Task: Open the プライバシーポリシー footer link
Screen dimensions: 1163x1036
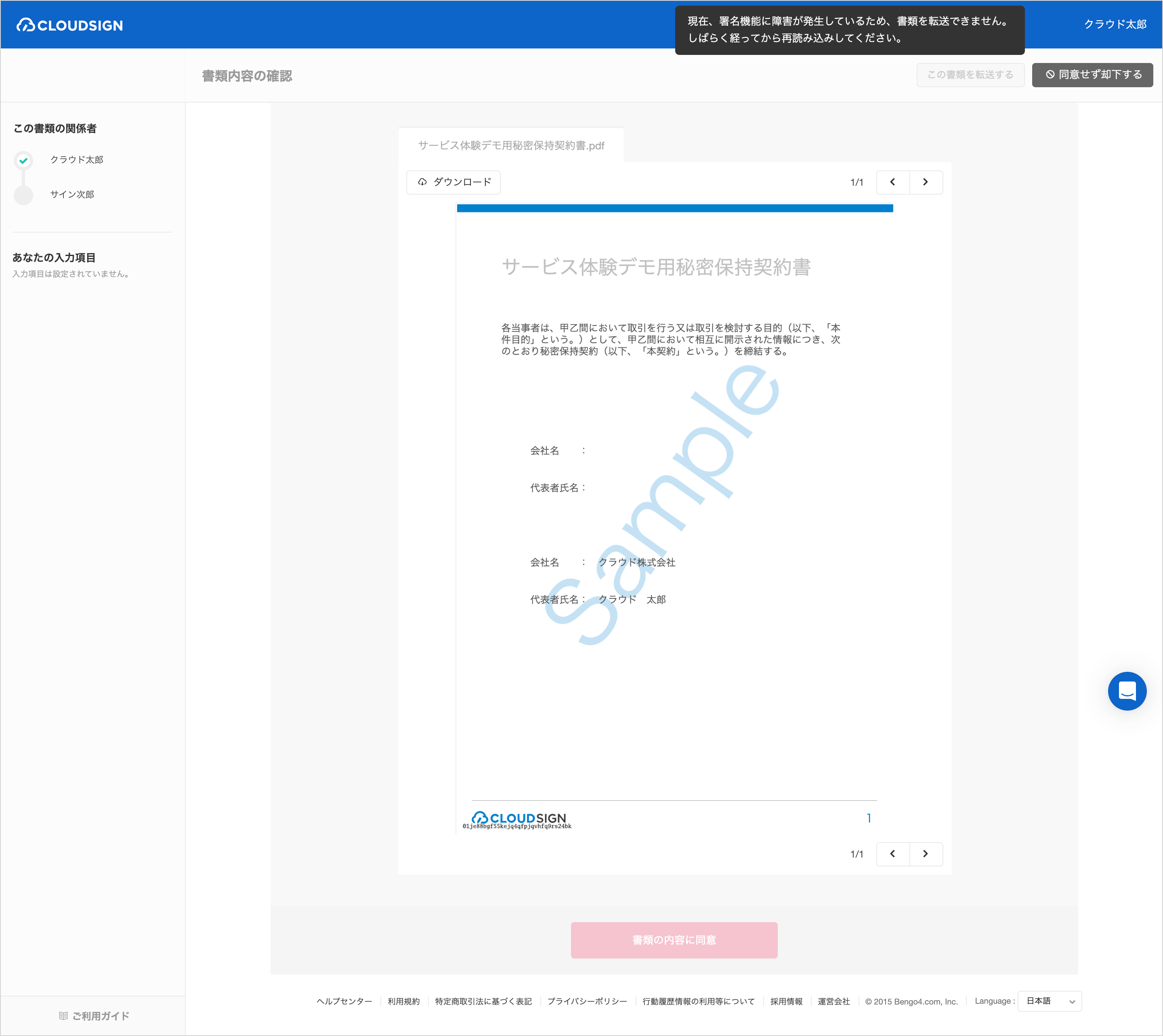Action: pyautogui.click(x=587, y=1001)
